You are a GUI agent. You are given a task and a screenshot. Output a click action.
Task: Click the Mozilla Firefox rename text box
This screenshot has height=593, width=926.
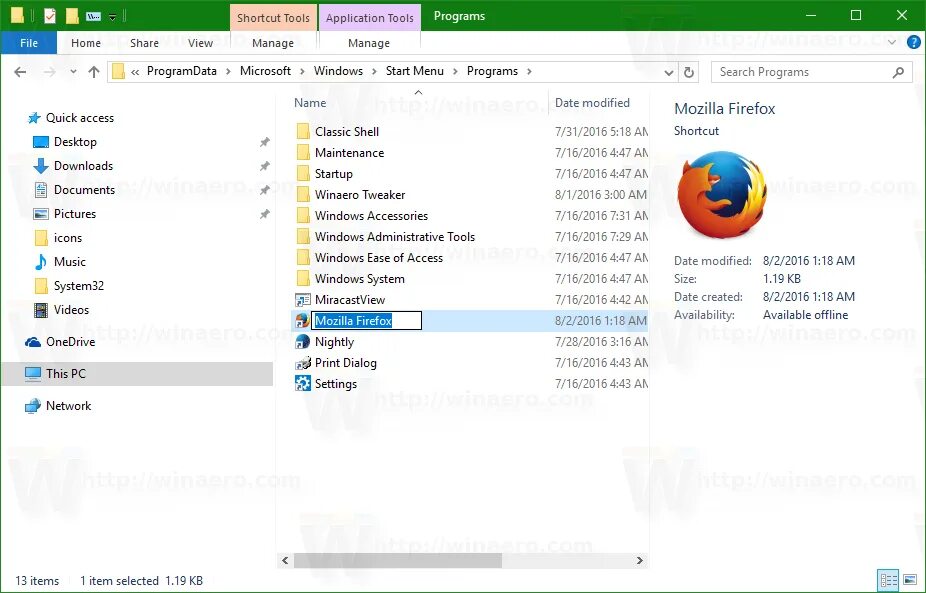pos(366,321)
